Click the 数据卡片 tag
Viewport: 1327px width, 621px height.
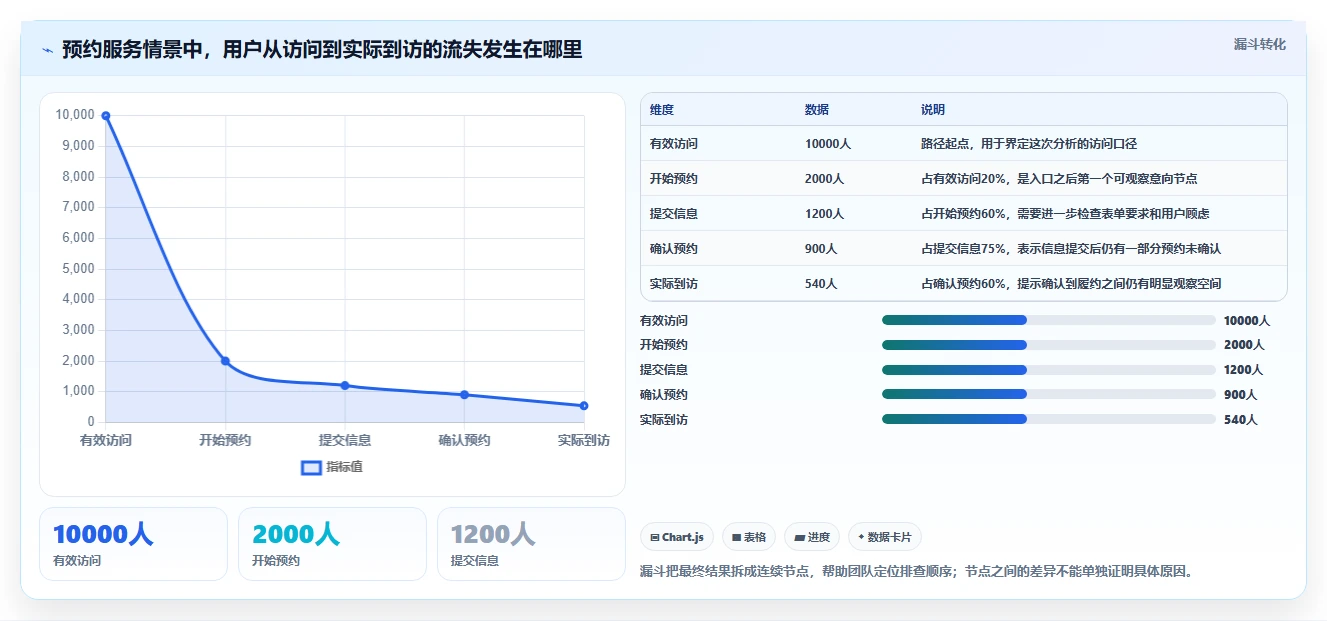pos(885,537)
